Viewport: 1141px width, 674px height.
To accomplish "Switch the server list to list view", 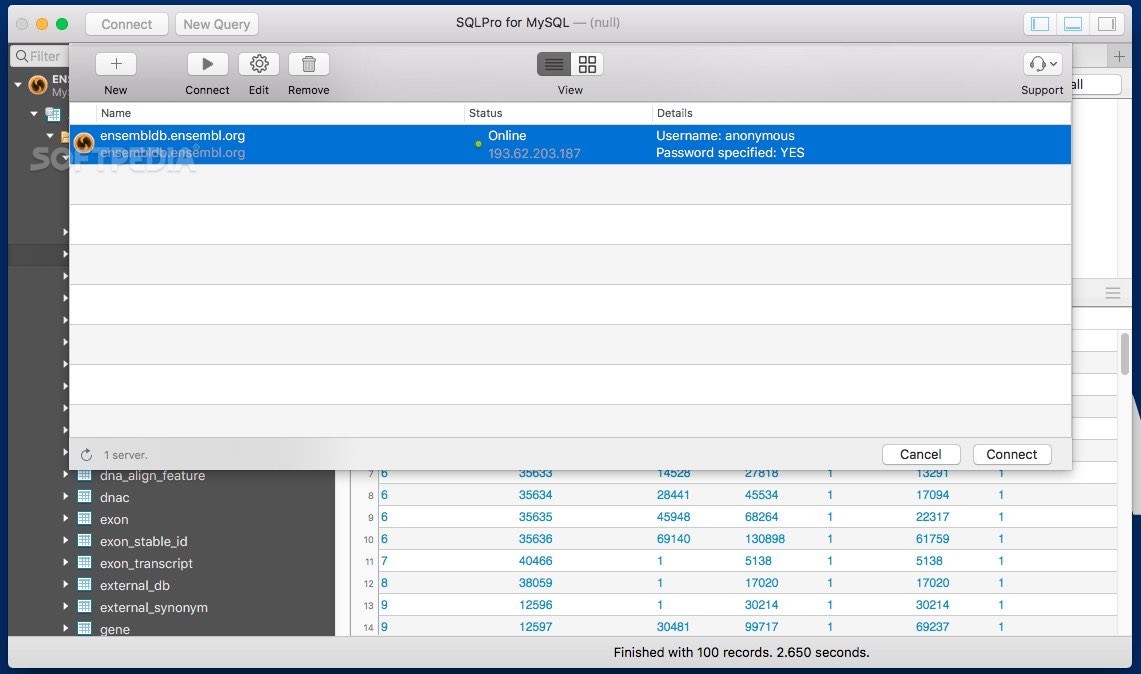I will [553, 64].
